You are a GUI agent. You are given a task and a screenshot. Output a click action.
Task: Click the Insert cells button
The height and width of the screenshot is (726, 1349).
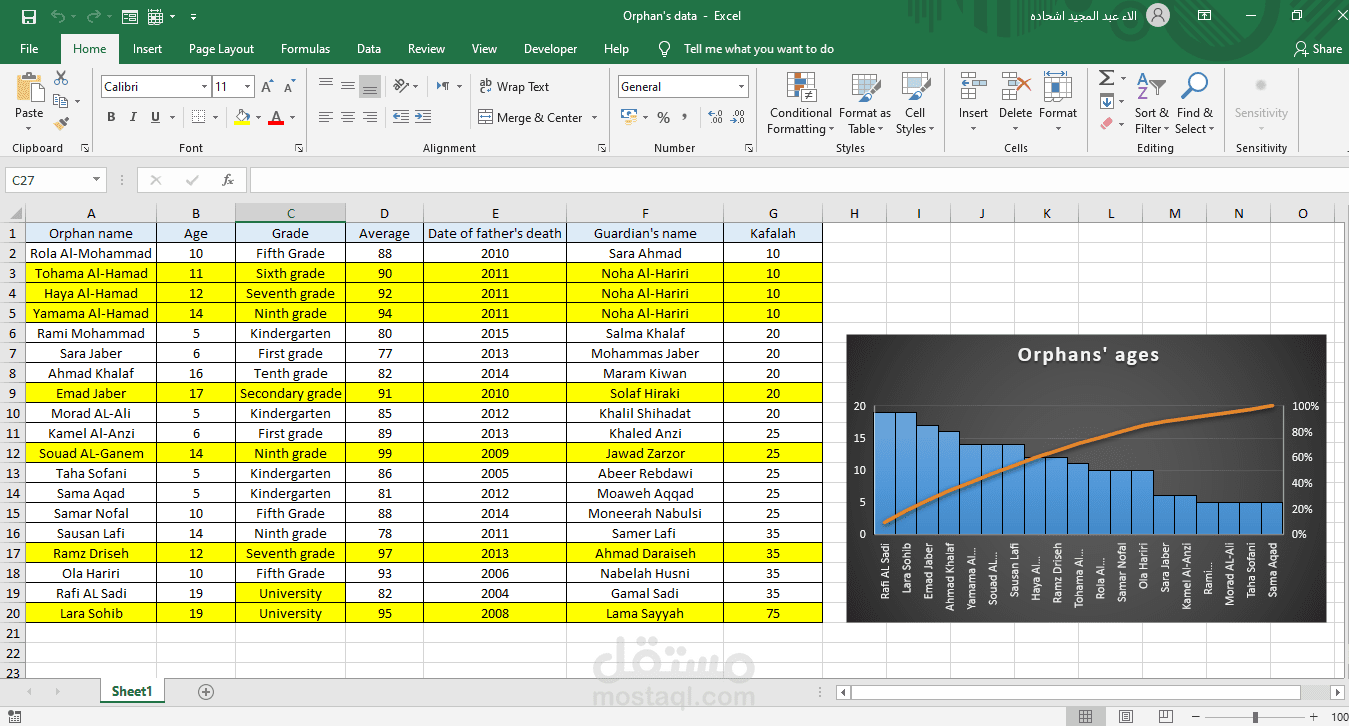[973, 103]
